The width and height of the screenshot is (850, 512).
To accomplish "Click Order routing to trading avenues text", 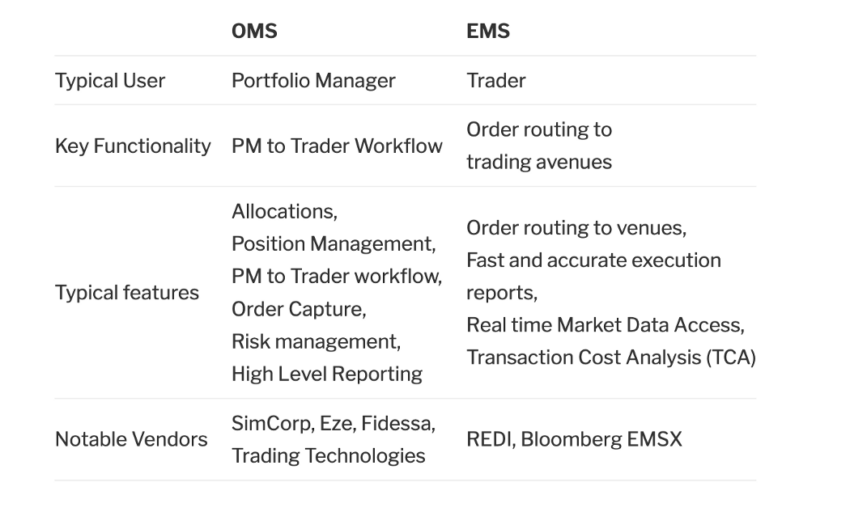I will (539, 145).
